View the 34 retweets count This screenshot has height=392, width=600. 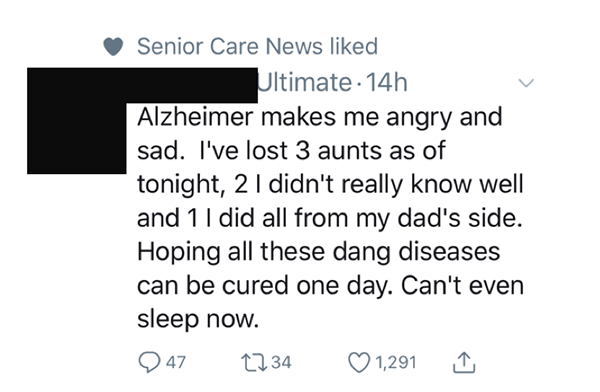pos(281,362)
